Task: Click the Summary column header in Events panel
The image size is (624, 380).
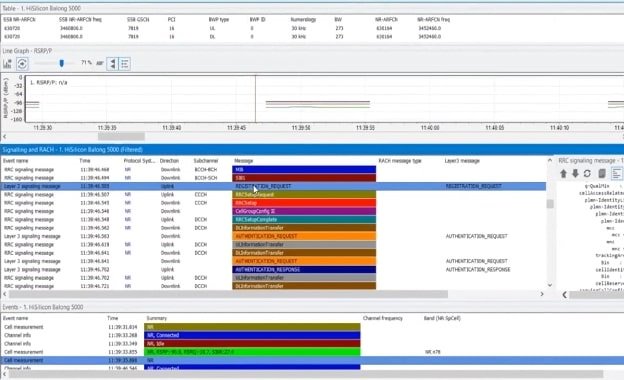Action: tap(157, 318)
